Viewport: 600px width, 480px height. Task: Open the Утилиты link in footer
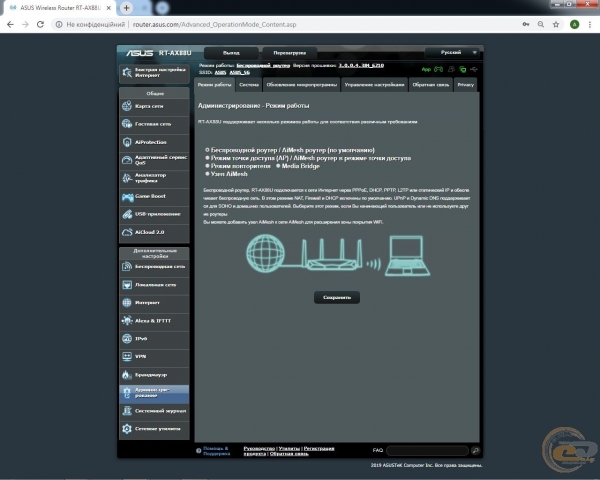coord(289,448)
